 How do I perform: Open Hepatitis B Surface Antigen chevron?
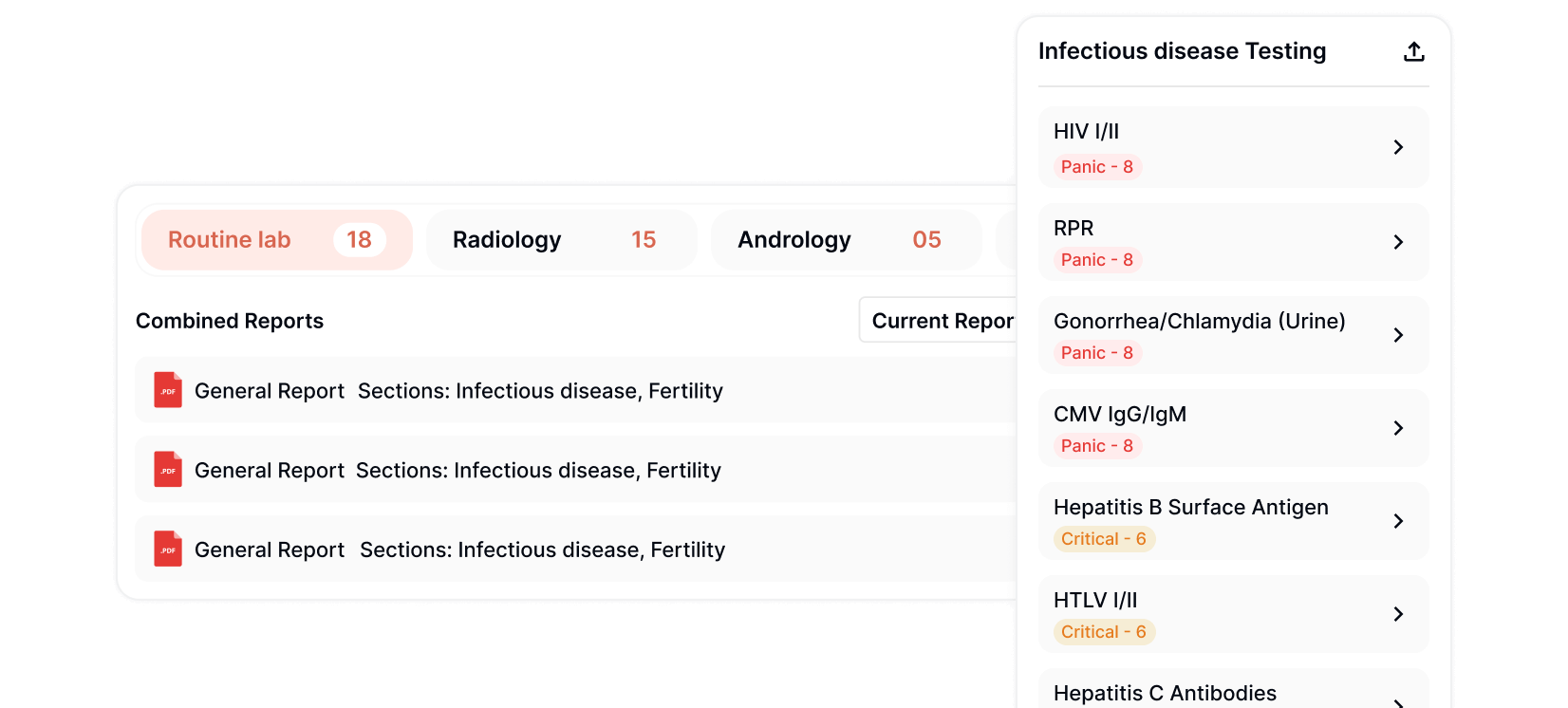(1398, 521)
